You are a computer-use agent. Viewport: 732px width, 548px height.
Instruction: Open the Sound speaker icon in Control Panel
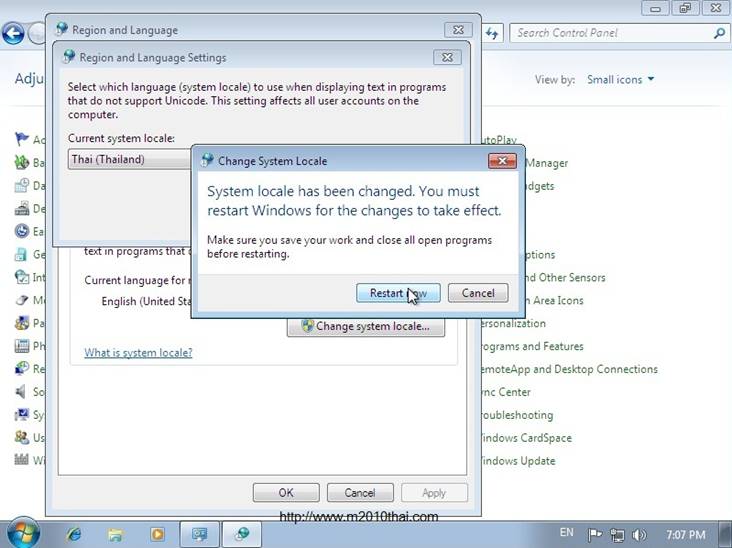click(x=21, y=391)
